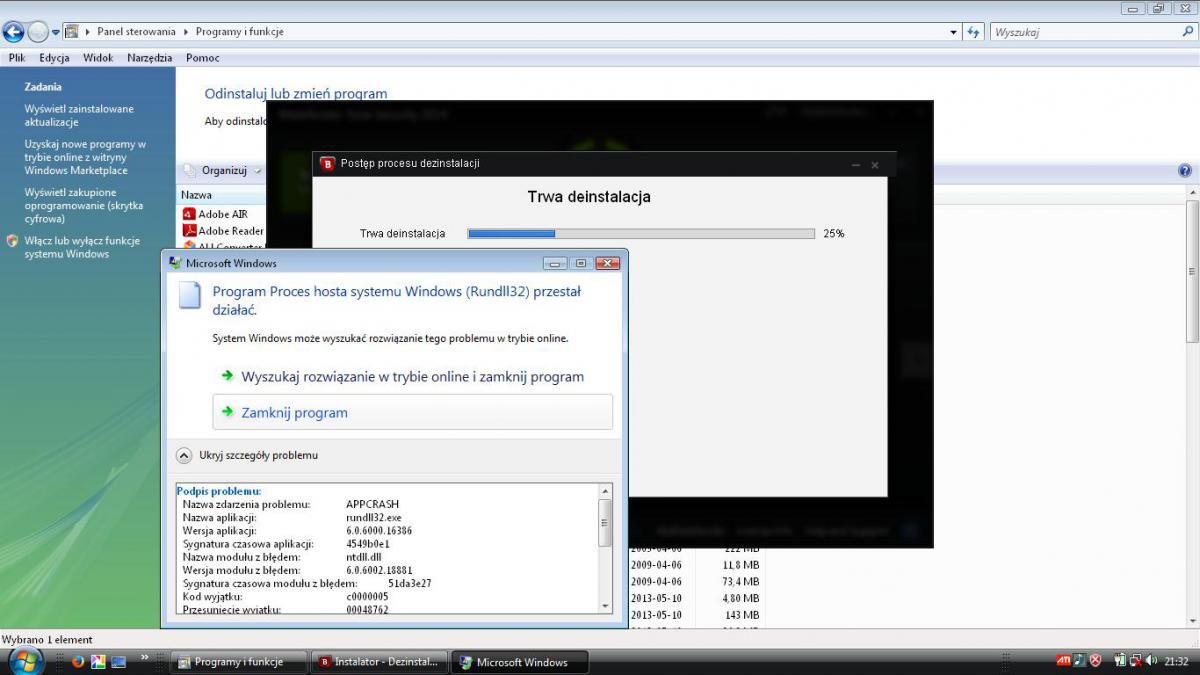Switch to Microsoft Windows taskbar button
The width and height of the screenshot is (1200, 675).
tap(520, 662)
